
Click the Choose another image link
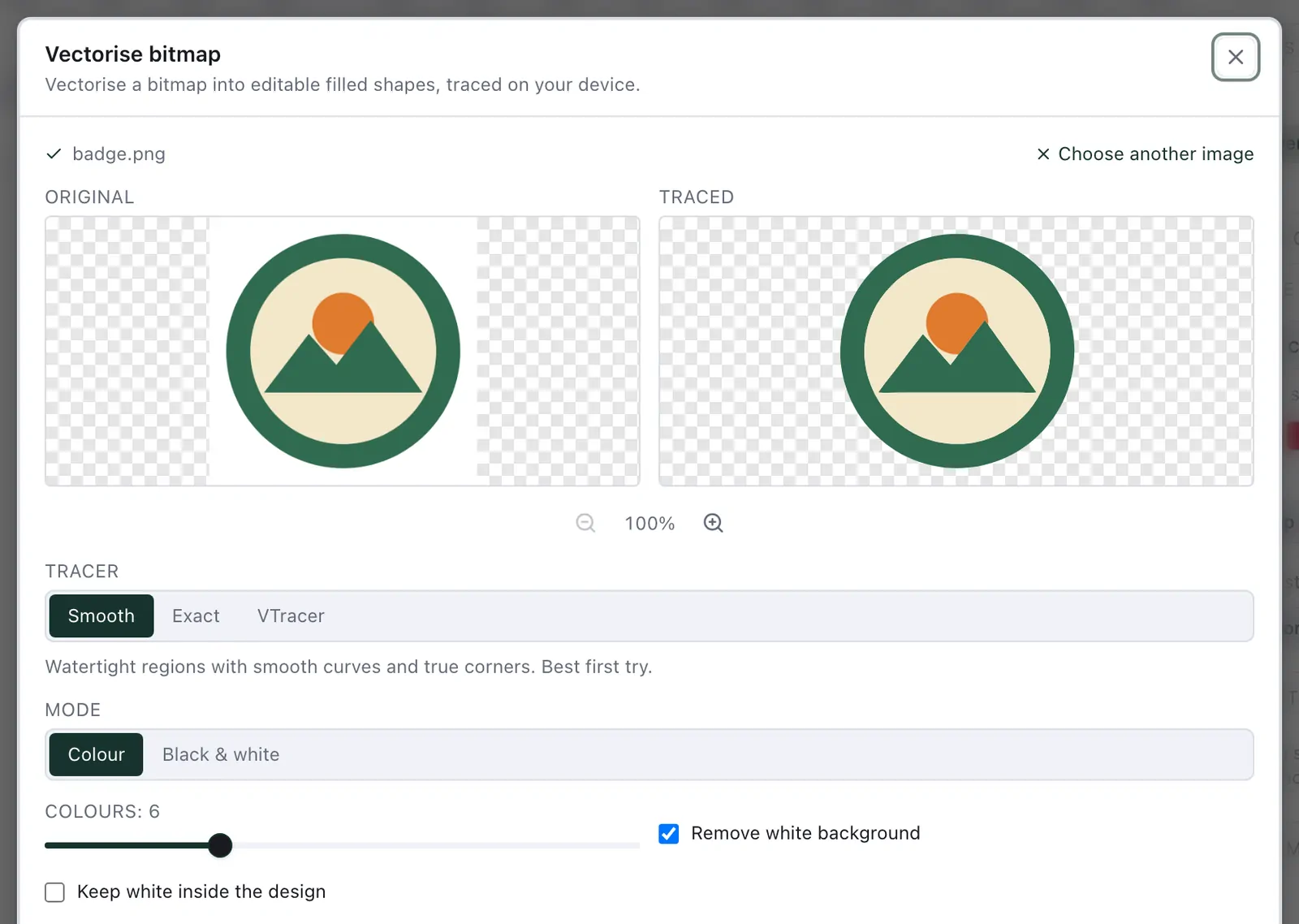(x=1155, y=153)
